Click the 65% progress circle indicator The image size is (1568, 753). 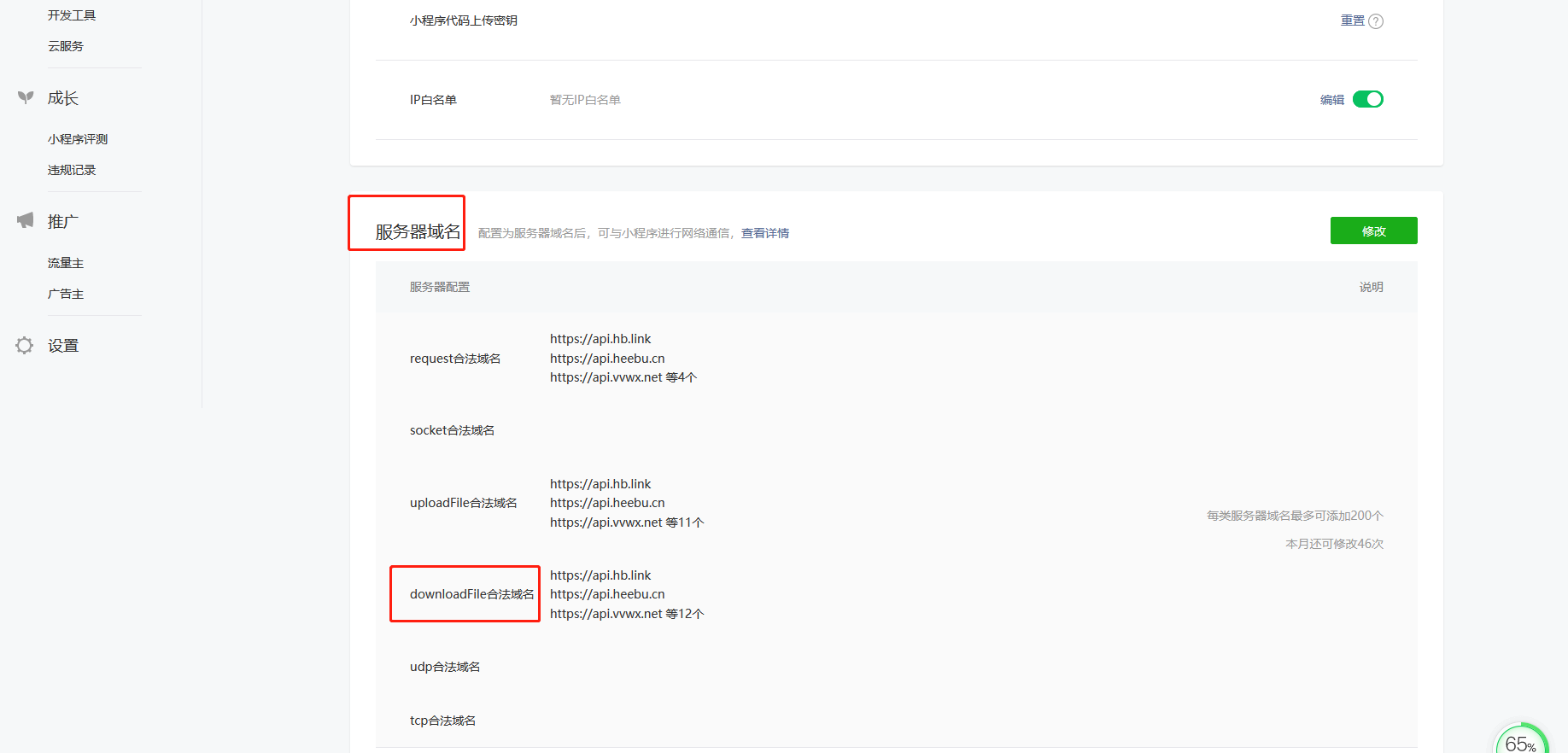point(1522,739)
